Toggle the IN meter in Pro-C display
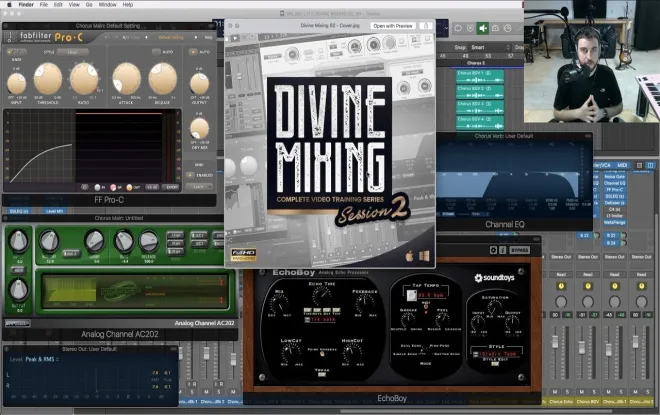The width and height of the screenshot is (660, 415). pos(100,187)
